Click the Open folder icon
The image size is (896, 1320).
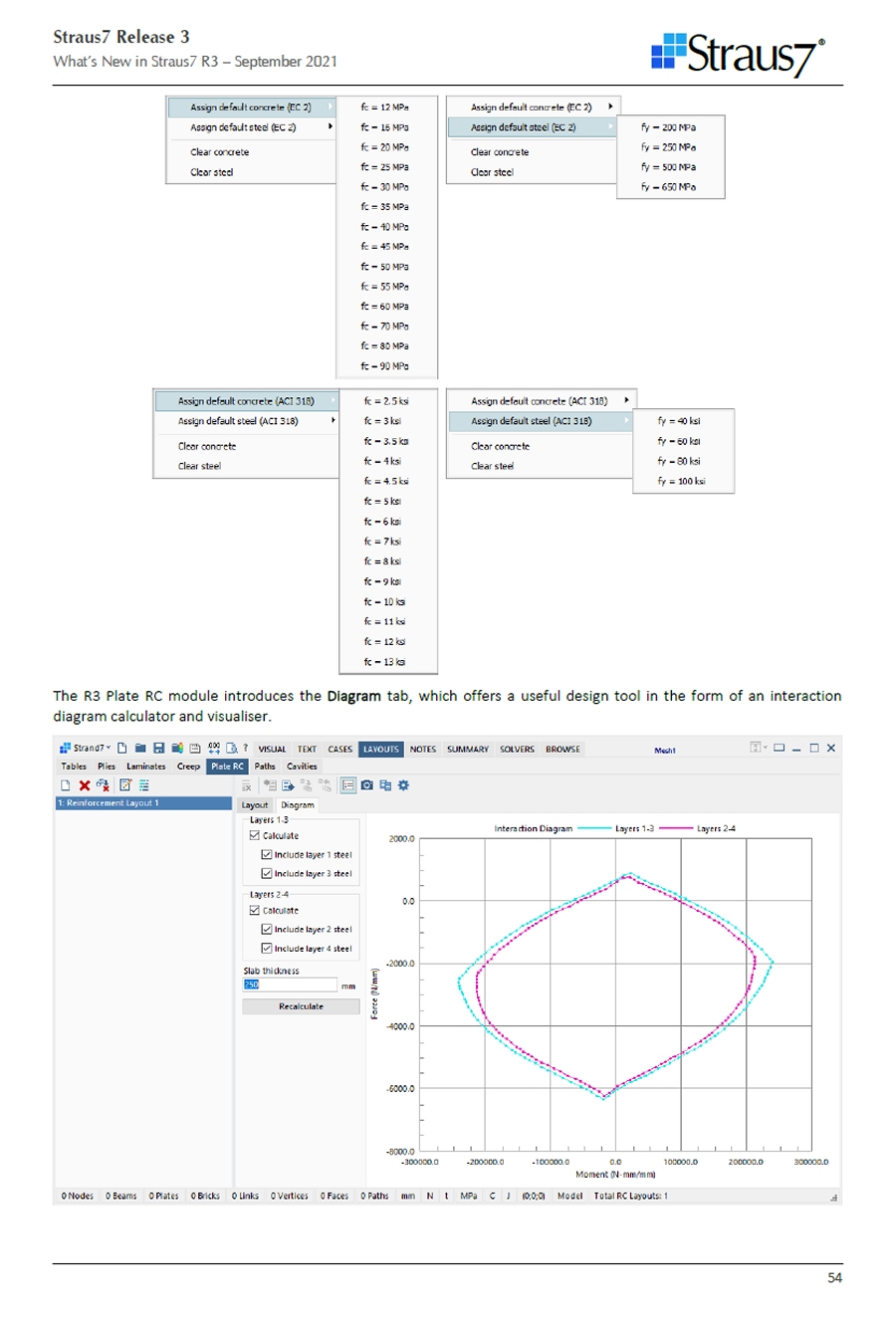click(140, 749)
